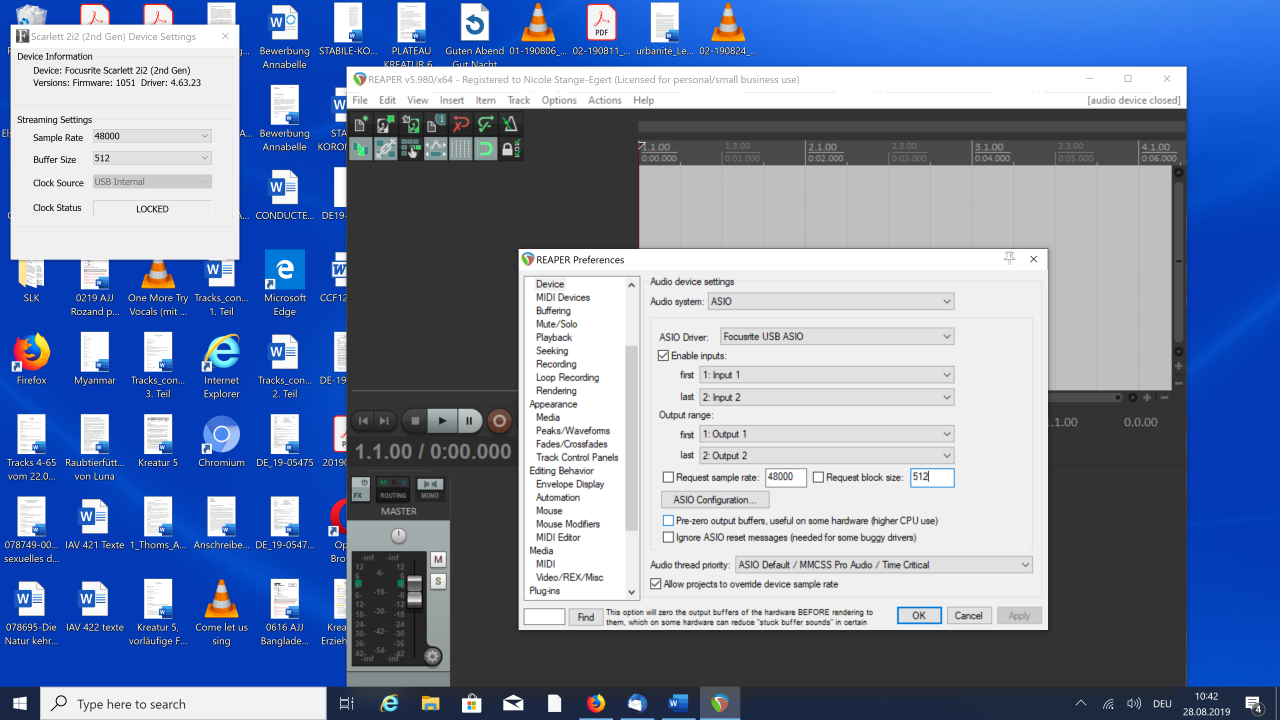The height and width of the screenshot is (720, 1280).
Task: Open the Insert menu
Action: click(452, 100)
